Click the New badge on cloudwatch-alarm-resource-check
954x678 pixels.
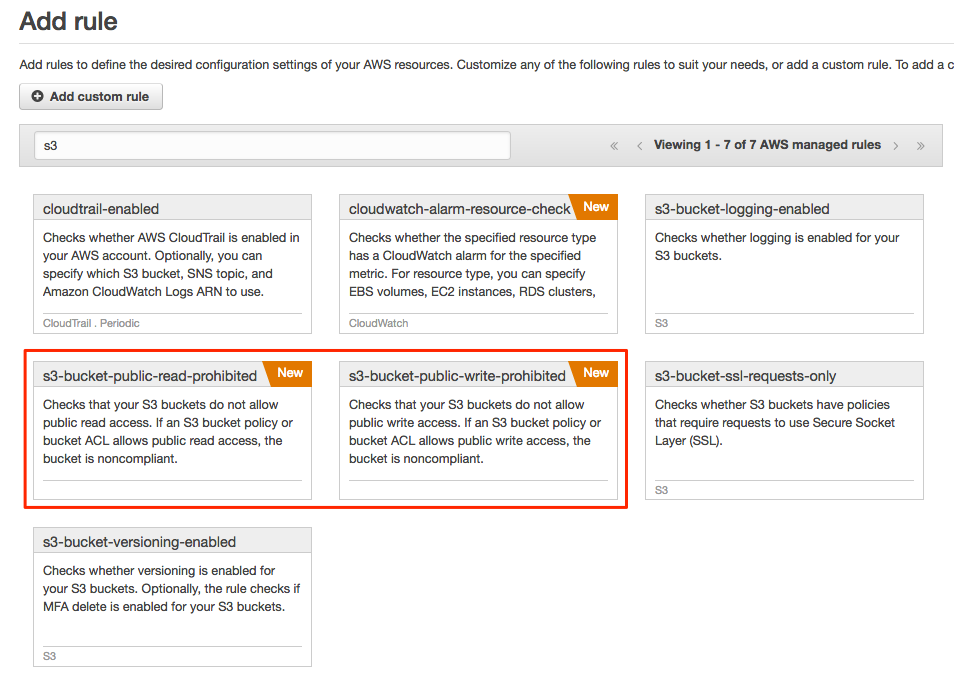(x=595, y=206)
